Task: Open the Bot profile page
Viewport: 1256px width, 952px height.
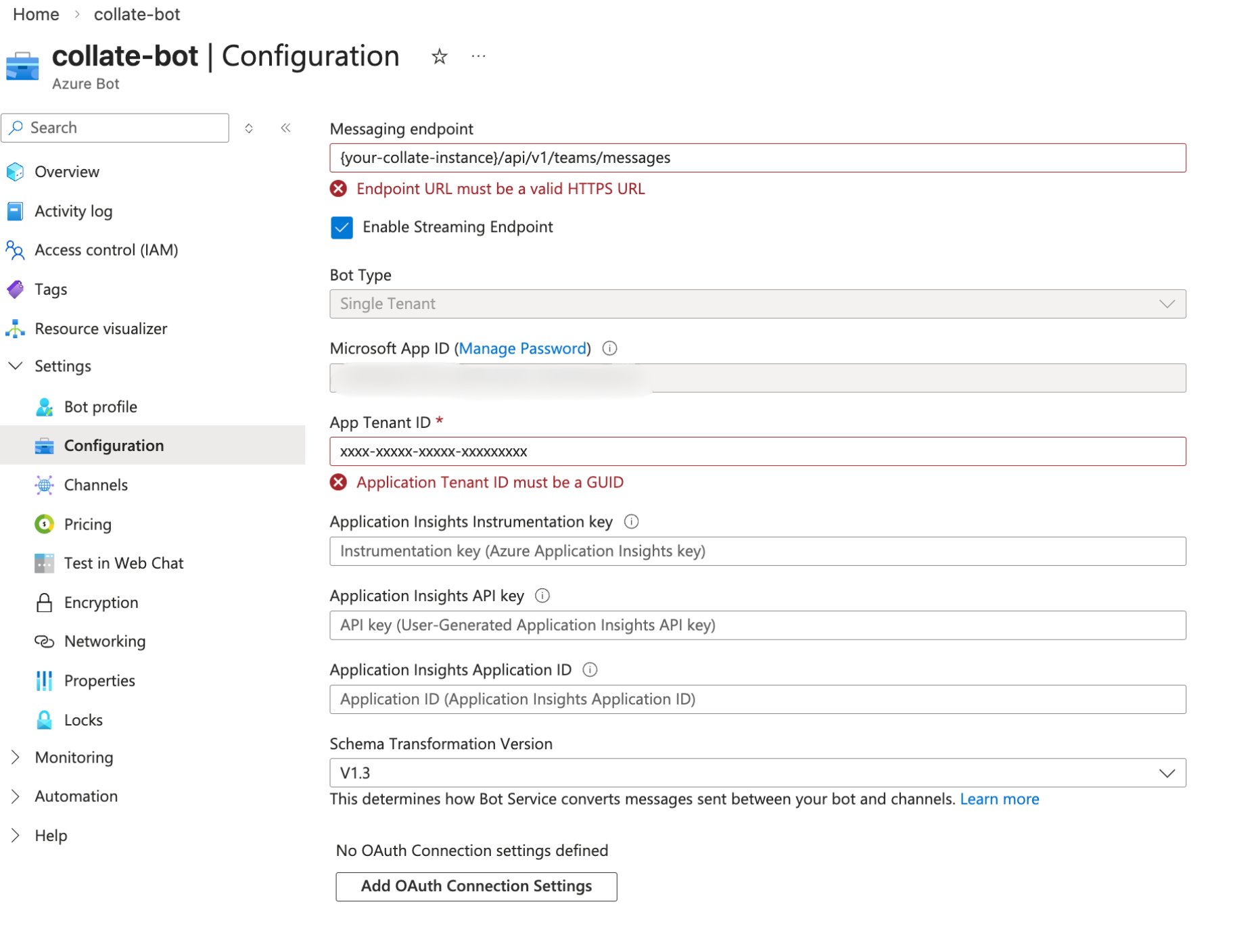Action: (101, 407)
